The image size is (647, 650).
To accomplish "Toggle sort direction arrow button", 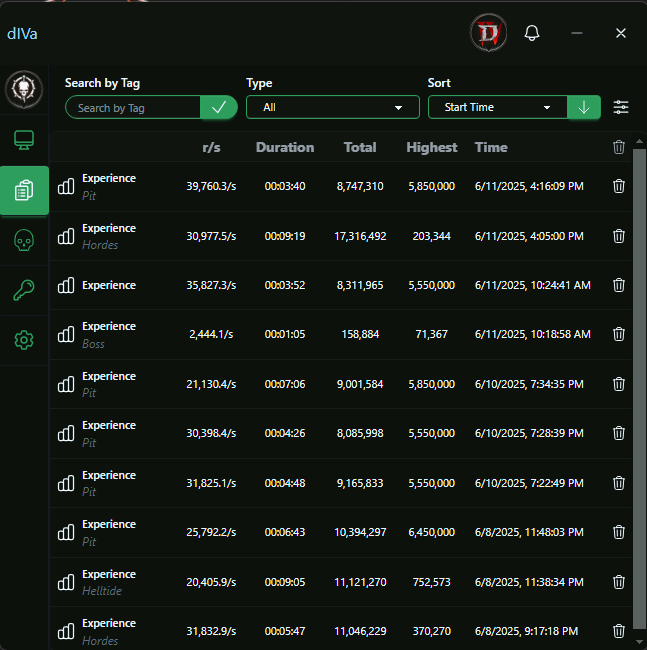I will click(584, 107).
